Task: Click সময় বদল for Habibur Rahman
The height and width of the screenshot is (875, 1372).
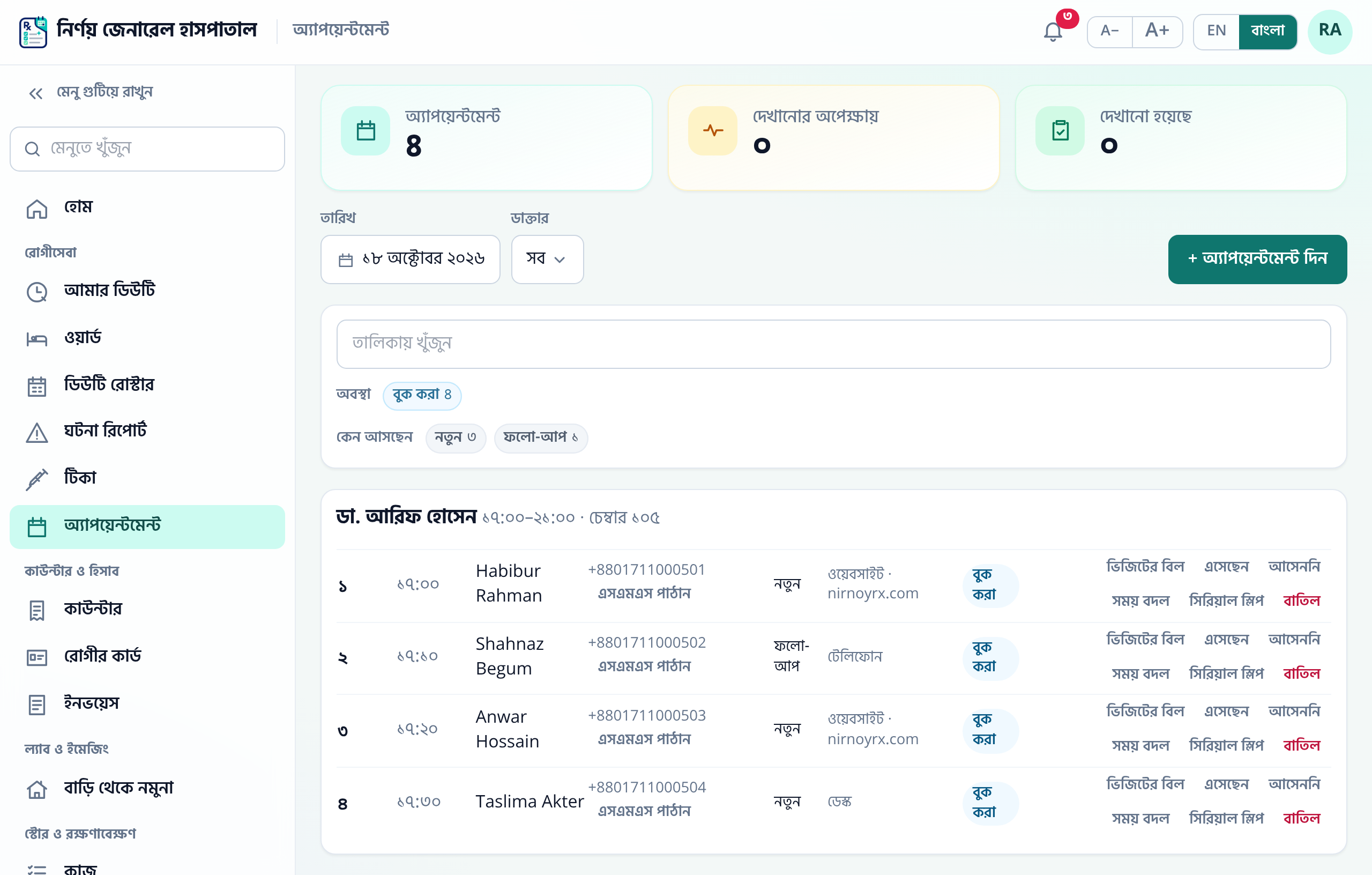Action: [1140, 601]
